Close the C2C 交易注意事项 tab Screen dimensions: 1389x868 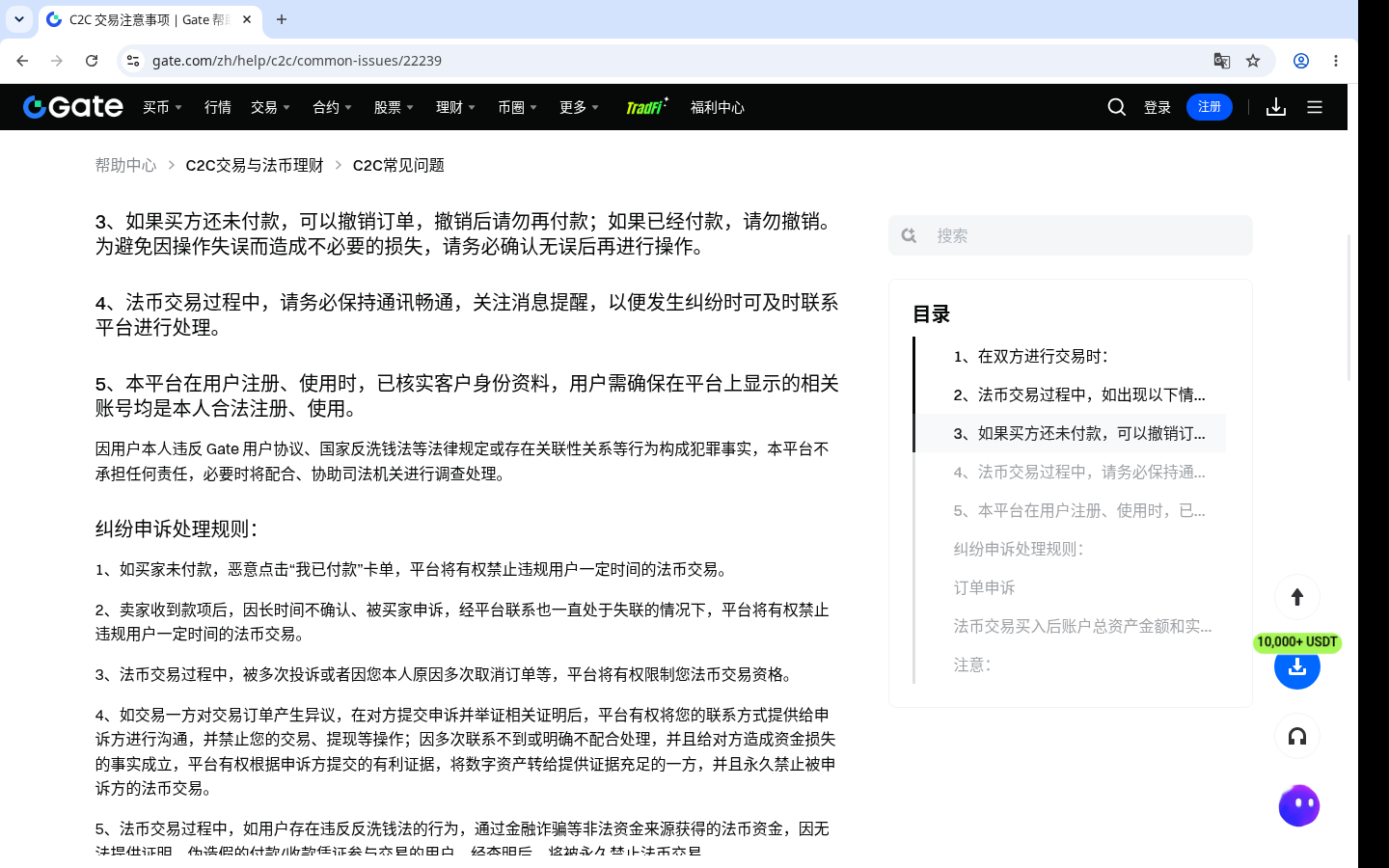pyautogui.click(x=247, y=19)
